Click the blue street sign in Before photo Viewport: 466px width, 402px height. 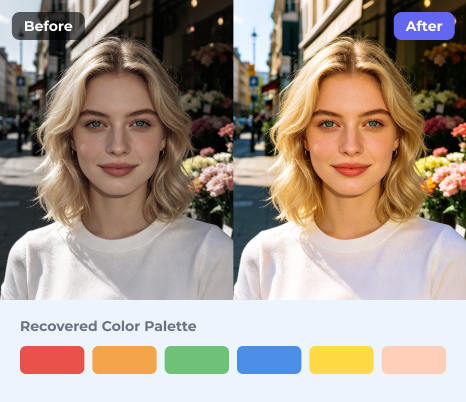coord(21,81)
